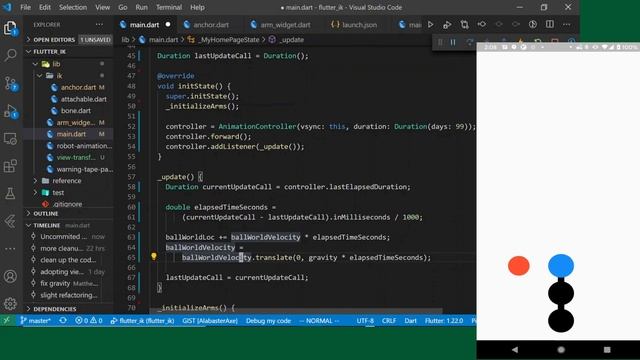640x360 pixels.
Task: Expand the test folder
Action: point(68,192)
